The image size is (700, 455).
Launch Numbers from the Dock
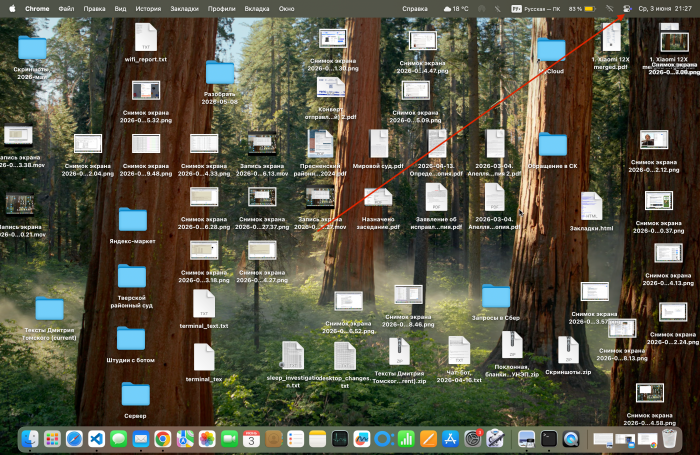(x=406, y=439)
